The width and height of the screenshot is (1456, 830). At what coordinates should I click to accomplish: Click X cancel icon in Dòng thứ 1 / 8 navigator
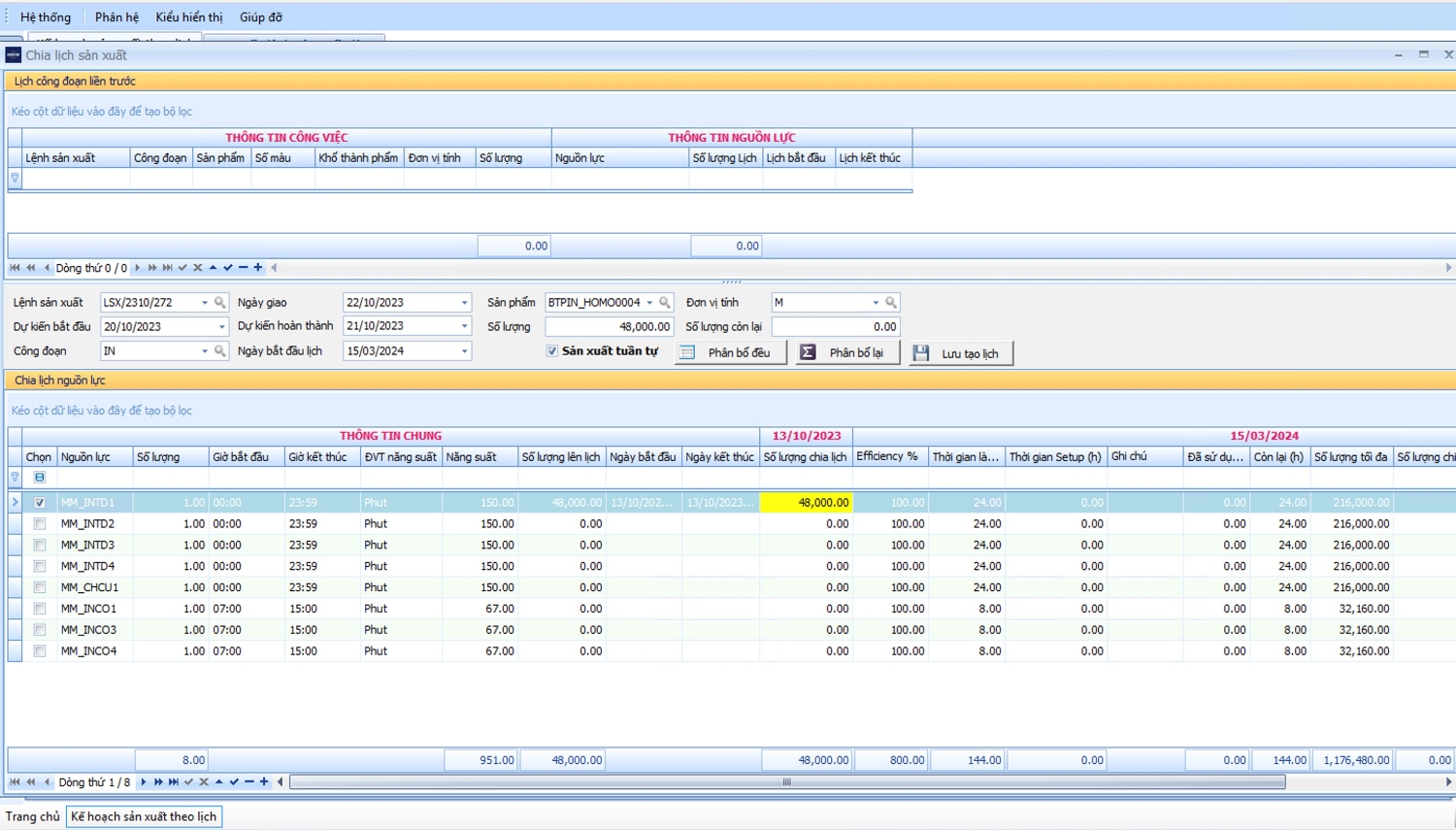pyautogui.click(x=204, y=781)
